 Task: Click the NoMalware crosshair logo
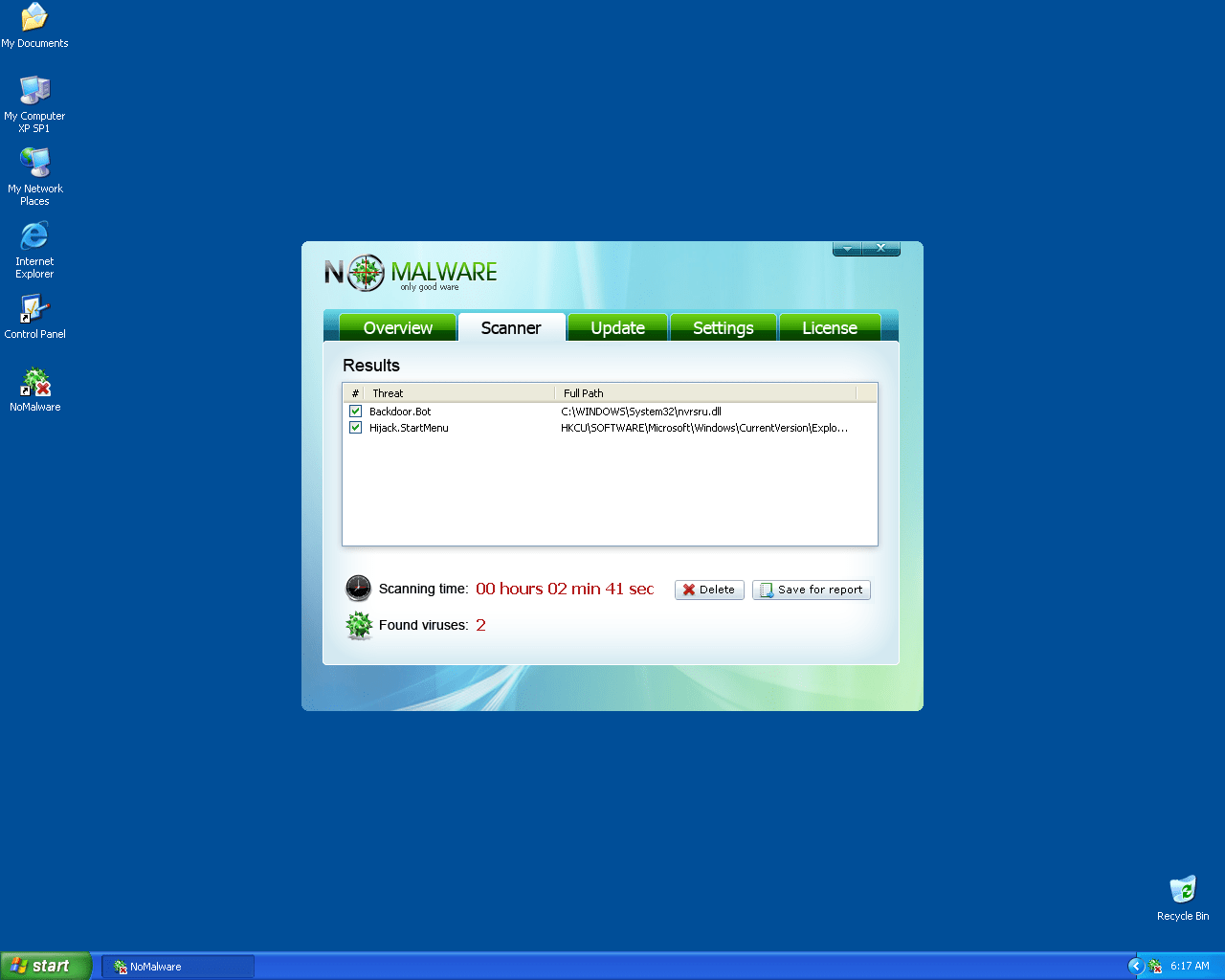366,273
